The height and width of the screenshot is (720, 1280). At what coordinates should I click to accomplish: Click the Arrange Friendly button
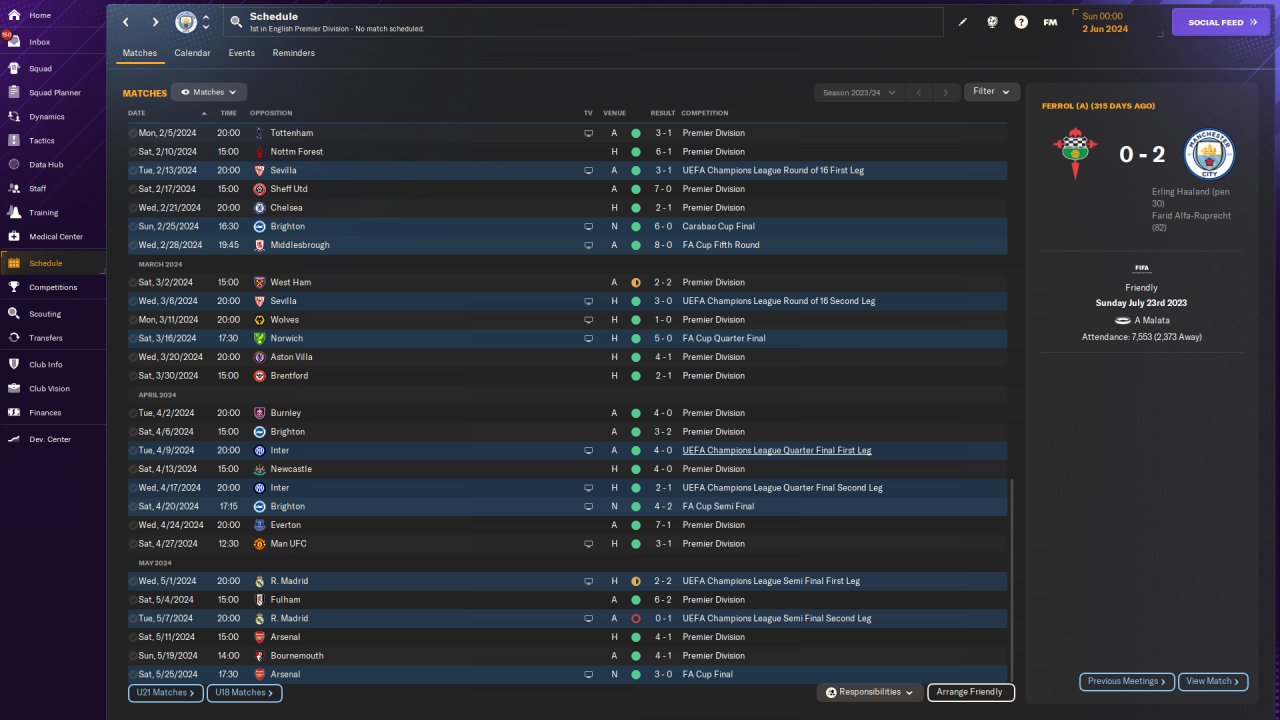click(x=971, y=692)
